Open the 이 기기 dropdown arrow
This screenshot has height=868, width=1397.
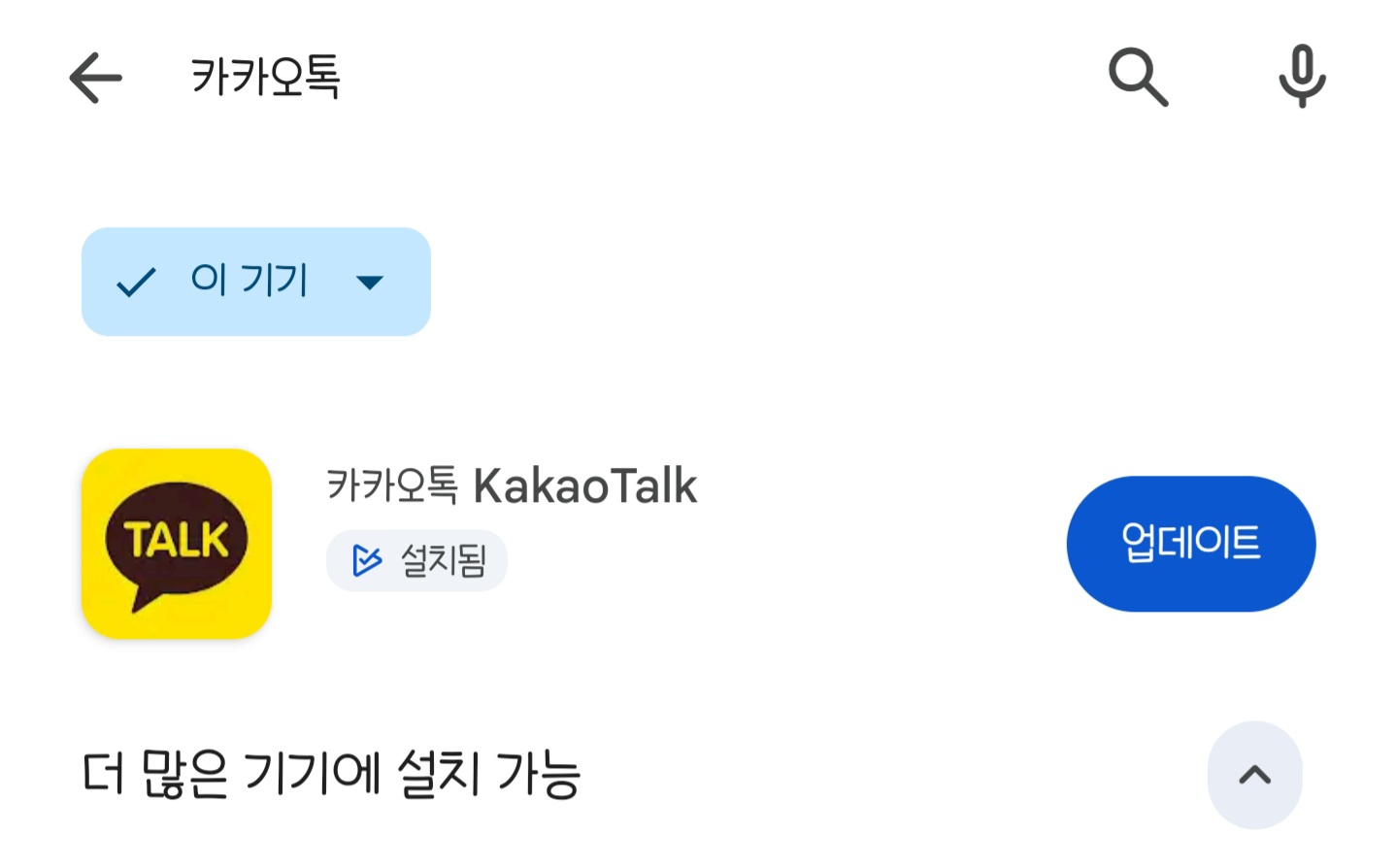(x=369, y=283)
